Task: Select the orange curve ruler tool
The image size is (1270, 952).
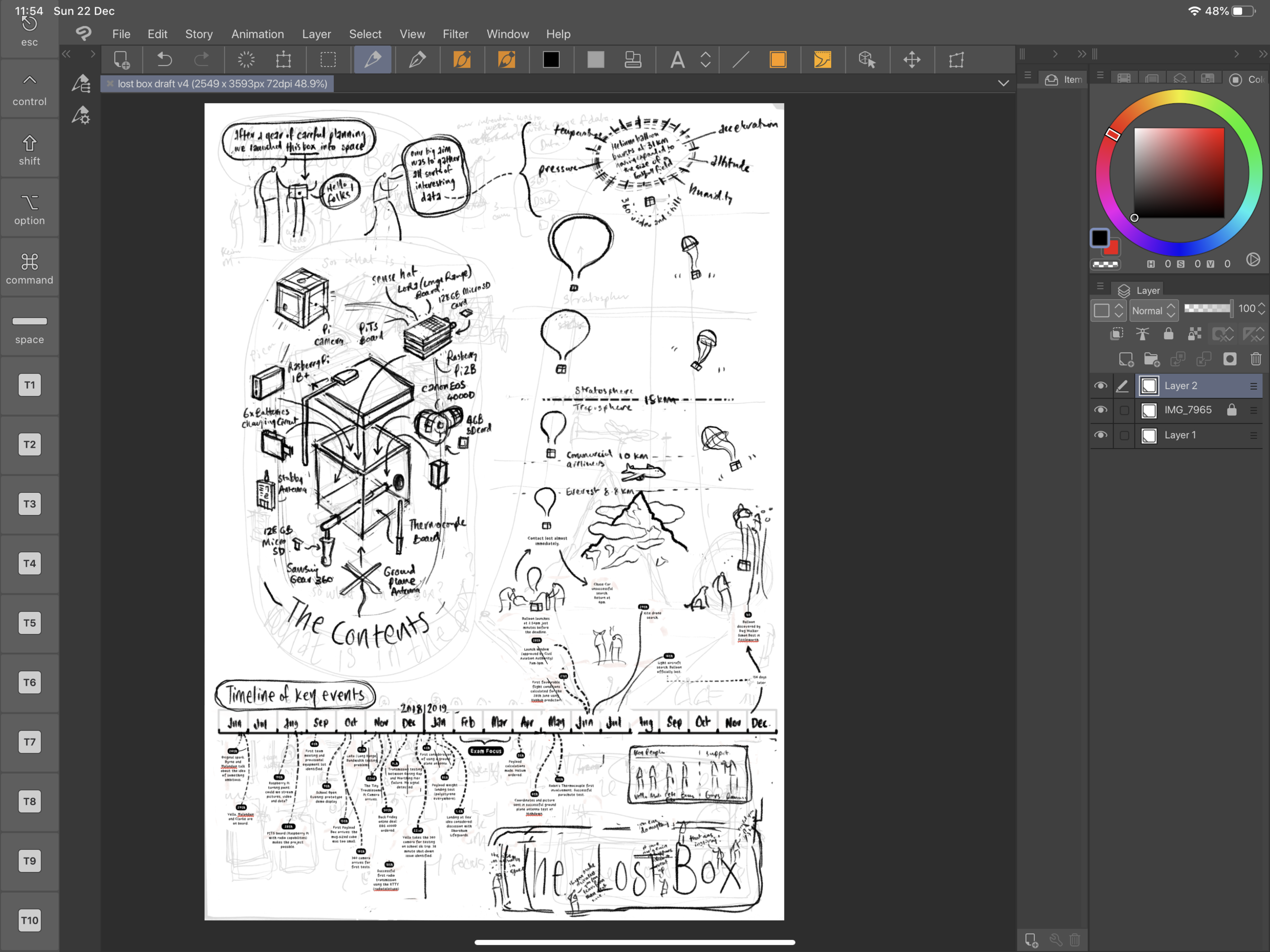Action: click(822, 60)
